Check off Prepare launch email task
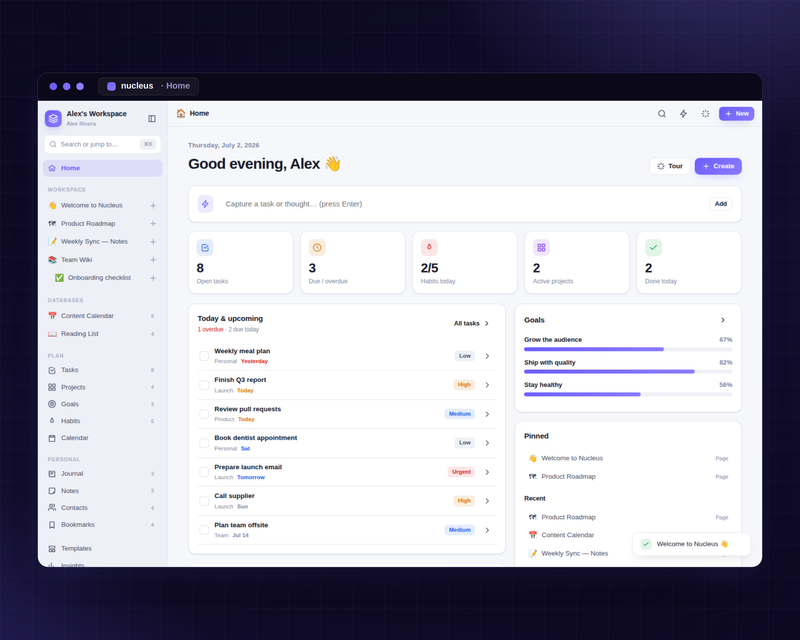The height and width of the screenshot is (640, 800). coord(204,472)
